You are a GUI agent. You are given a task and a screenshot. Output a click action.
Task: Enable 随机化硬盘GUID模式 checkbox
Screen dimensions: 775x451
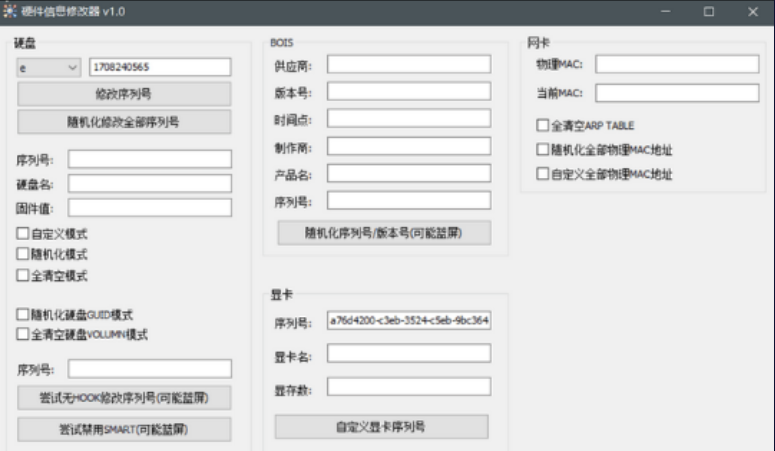[x=23, y=314]
